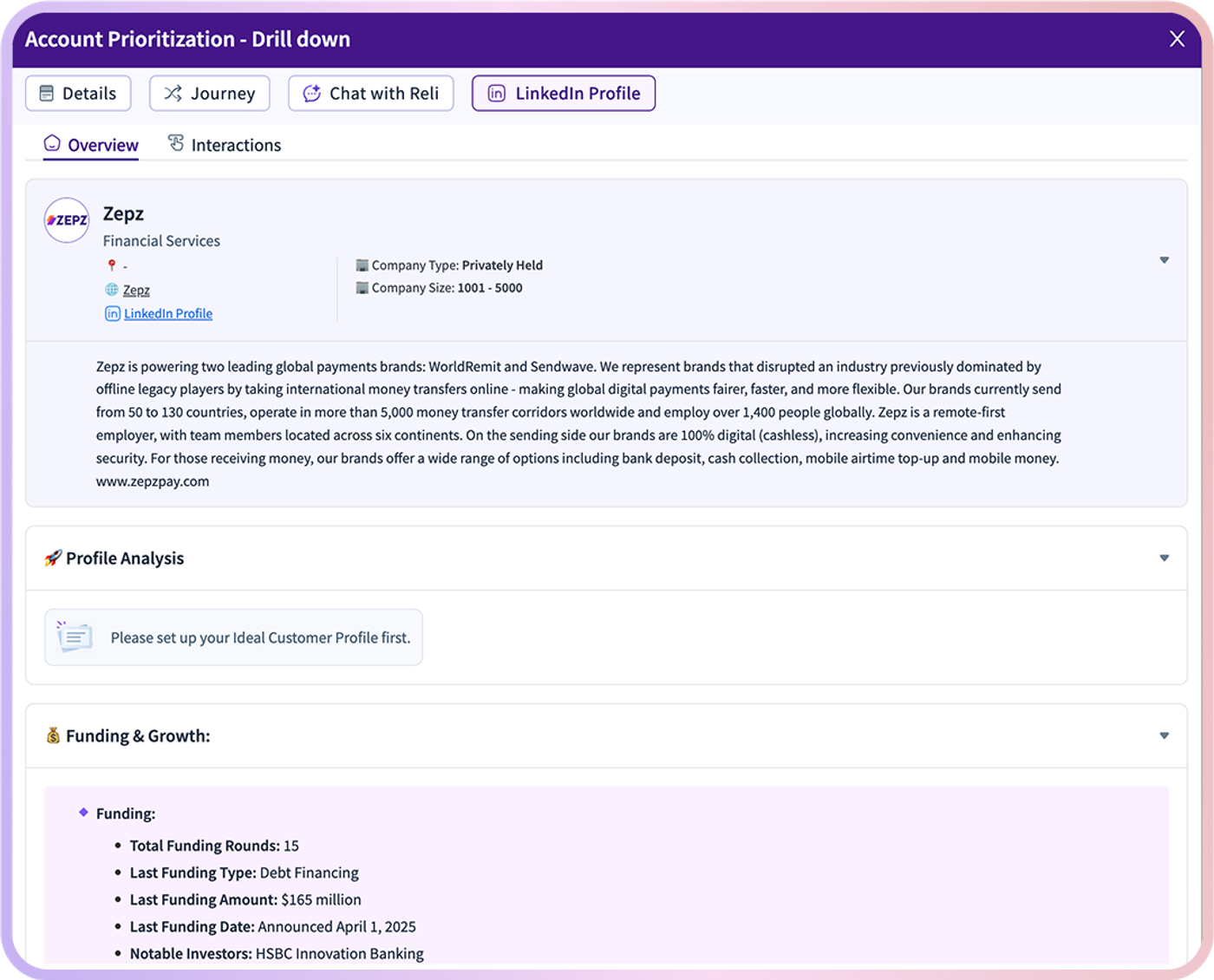Collapse the Profile Analysis section
The height and width of the screenshot is (980, 1214).
(1165, 559)
